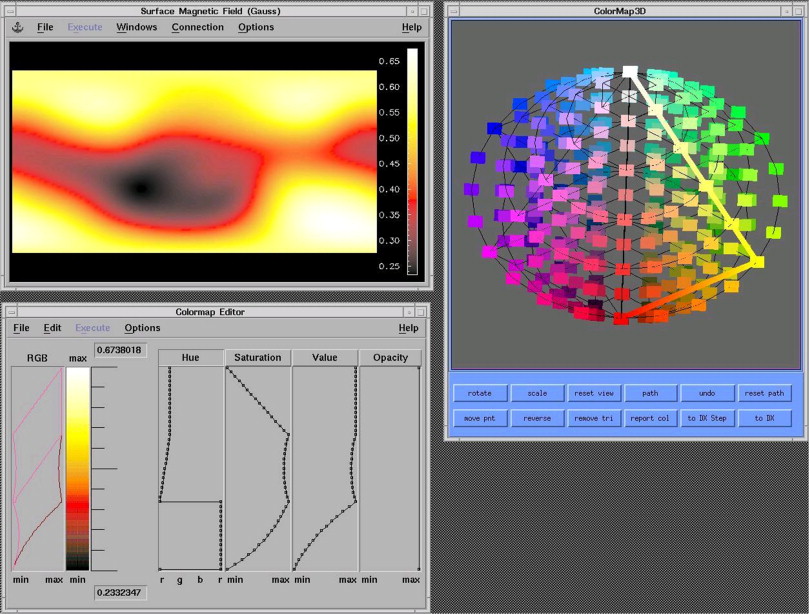
Task: Click the 0.45 legend label
Action: tap(389, 164)
